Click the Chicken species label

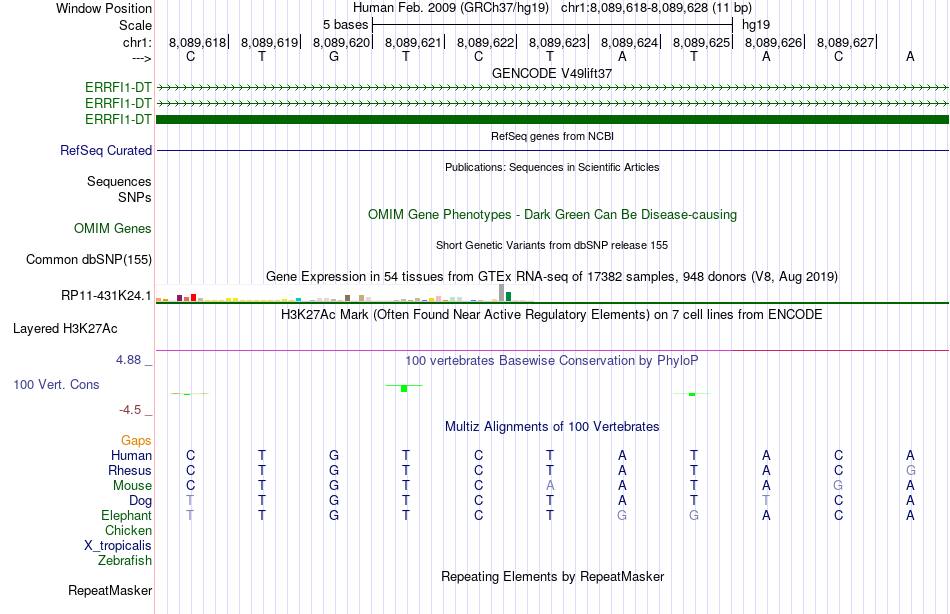tap(128, 531)
